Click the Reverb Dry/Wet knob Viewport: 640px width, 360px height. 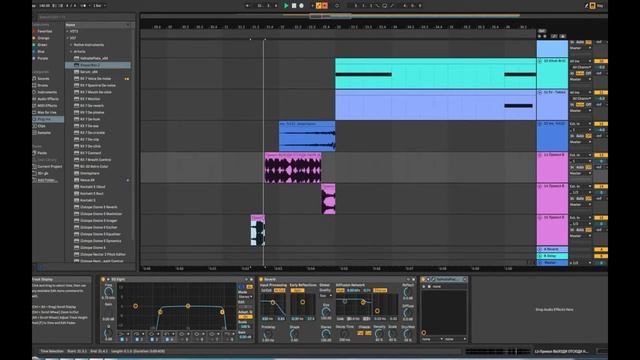coord(407,333)
